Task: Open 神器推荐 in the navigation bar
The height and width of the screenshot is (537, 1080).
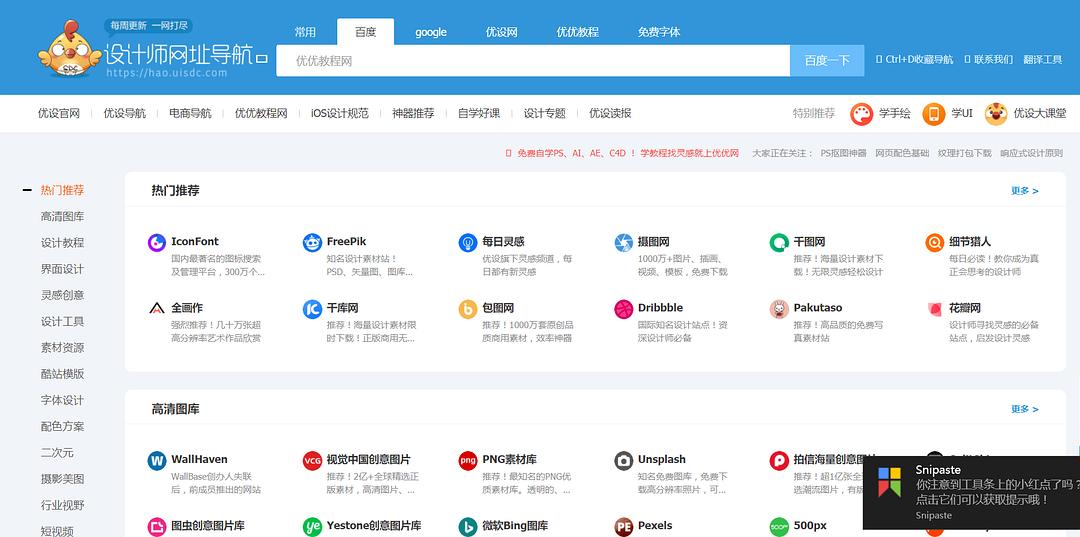Action: (x=413, y=114)
